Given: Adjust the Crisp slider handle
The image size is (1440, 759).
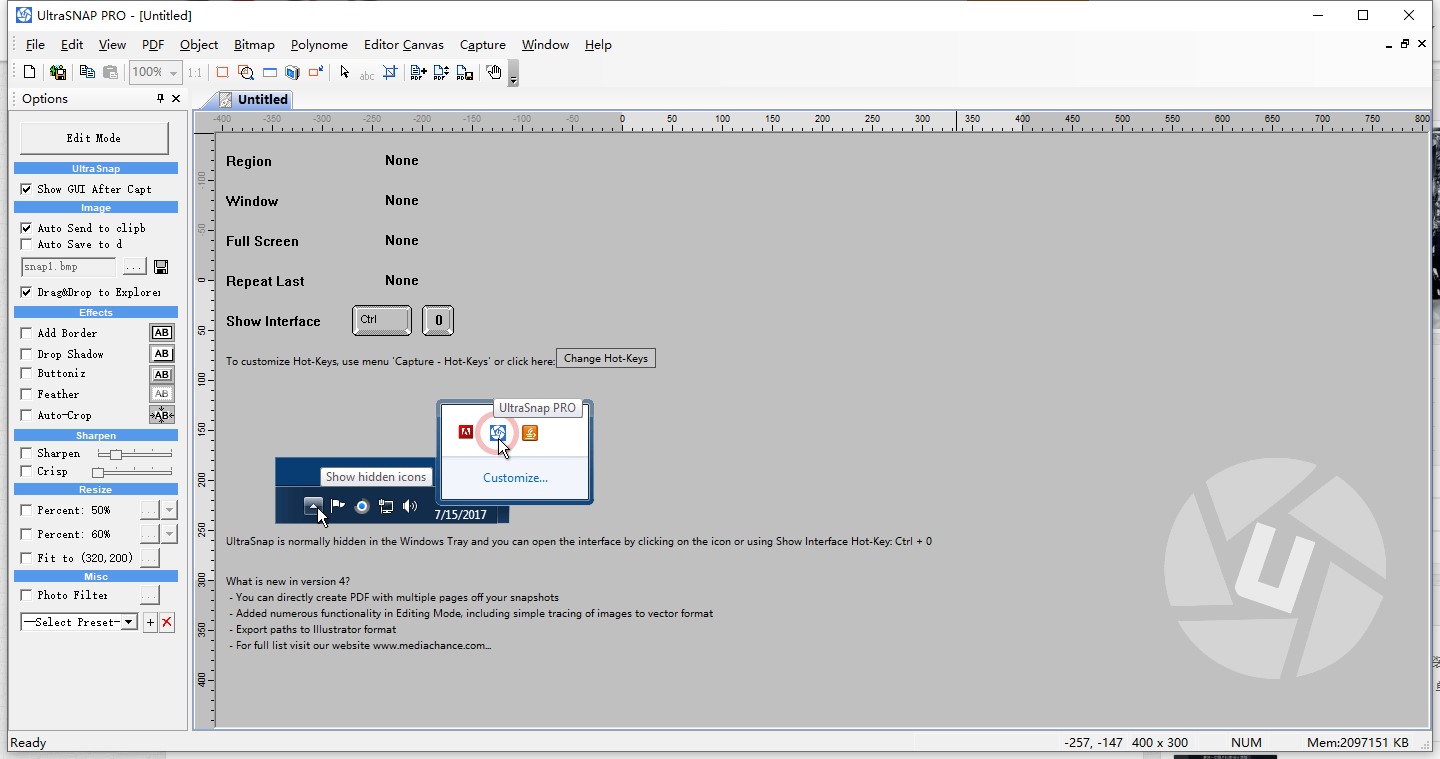Looking at the screenshot, I should coord(98,472).
